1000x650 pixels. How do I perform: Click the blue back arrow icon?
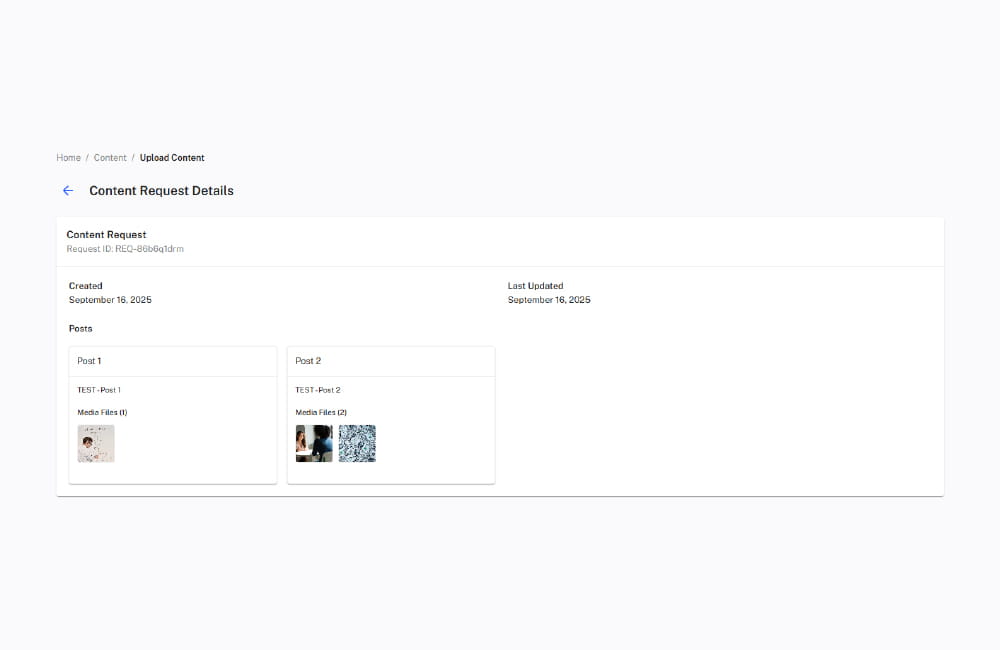coord(68,190)
